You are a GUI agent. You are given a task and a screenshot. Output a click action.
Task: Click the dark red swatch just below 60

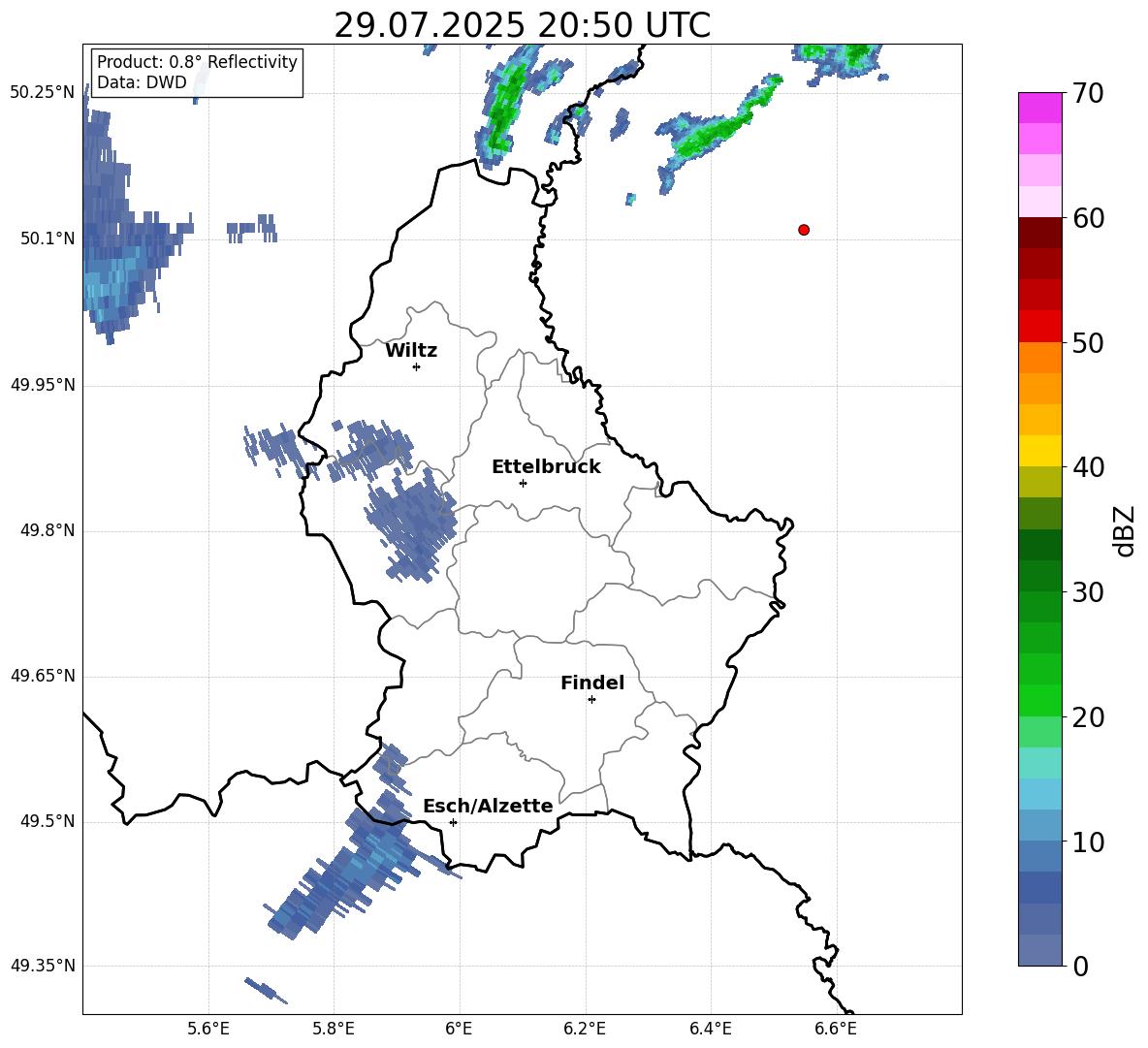(x=1040, y=233)
